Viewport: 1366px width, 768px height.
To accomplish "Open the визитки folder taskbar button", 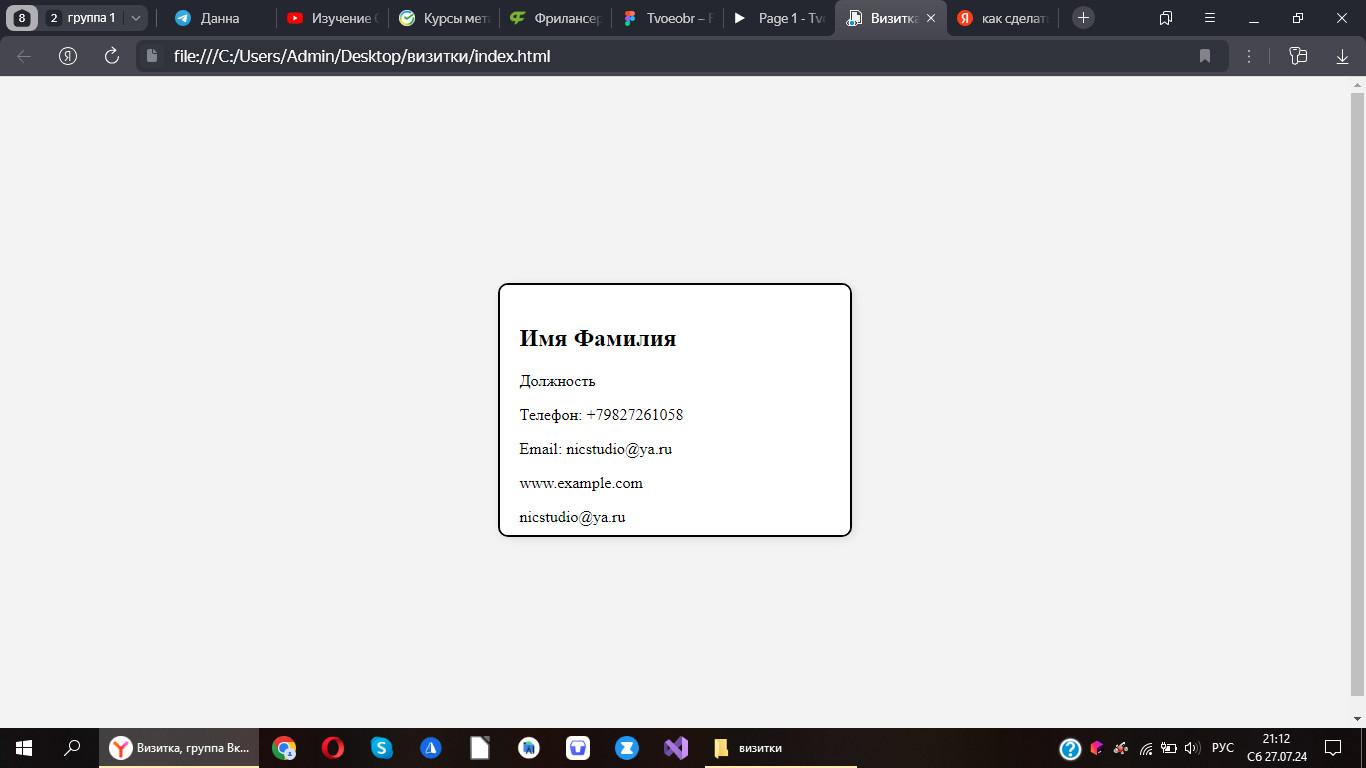I will pyautogui.click(x=781, y=748).
